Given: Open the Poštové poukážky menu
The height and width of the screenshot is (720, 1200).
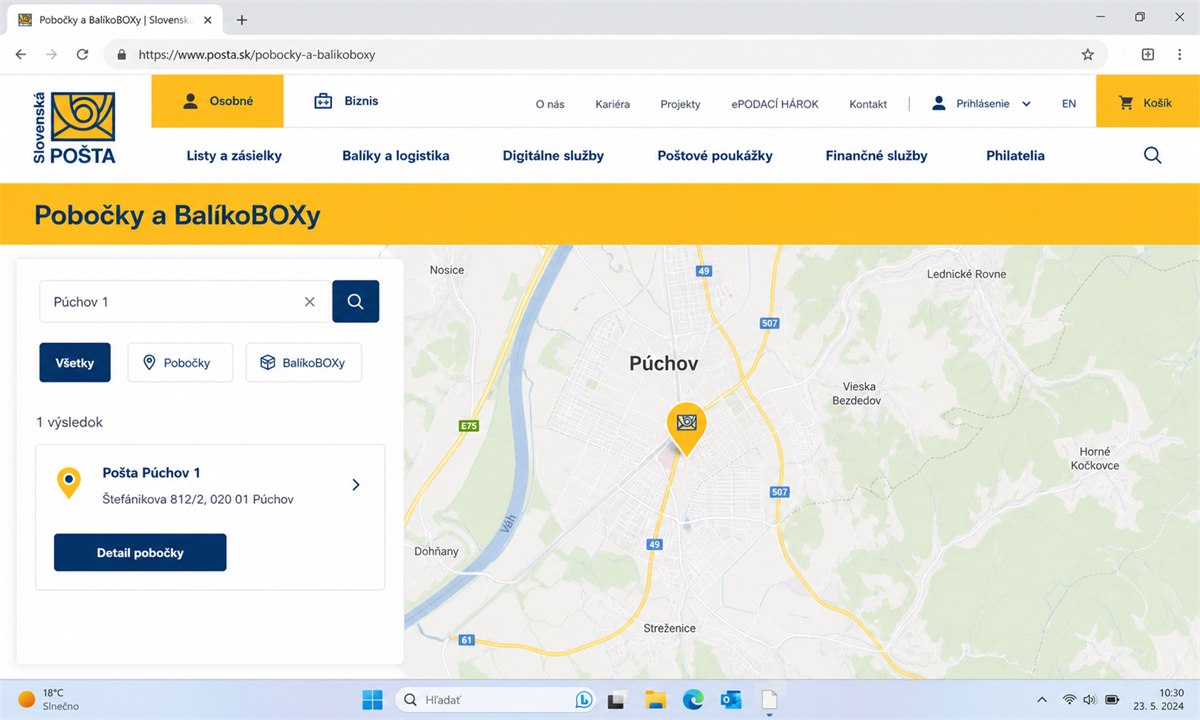Looking at the screenshot, I should tap(715, 155).
